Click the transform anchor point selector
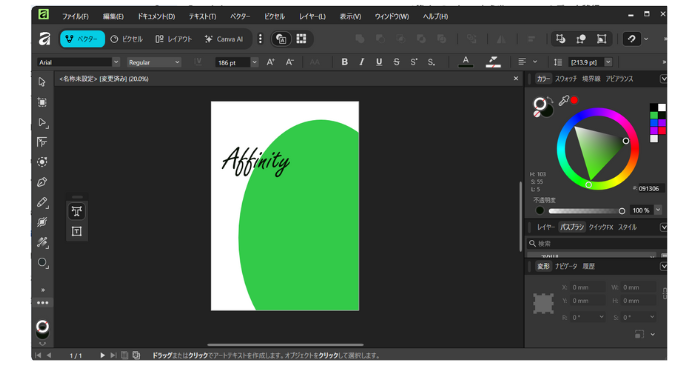Screen dimensions: 698x365 (544, 304)
